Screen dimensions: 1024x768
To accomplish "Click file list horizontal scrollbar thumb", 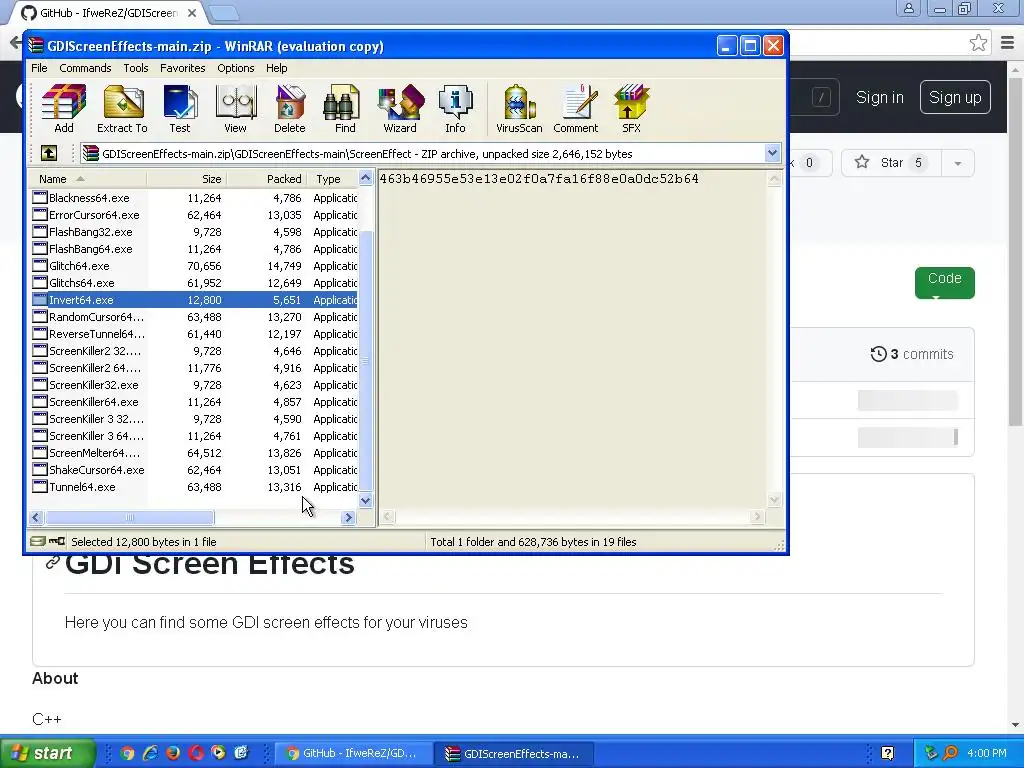I will [129, 517].
